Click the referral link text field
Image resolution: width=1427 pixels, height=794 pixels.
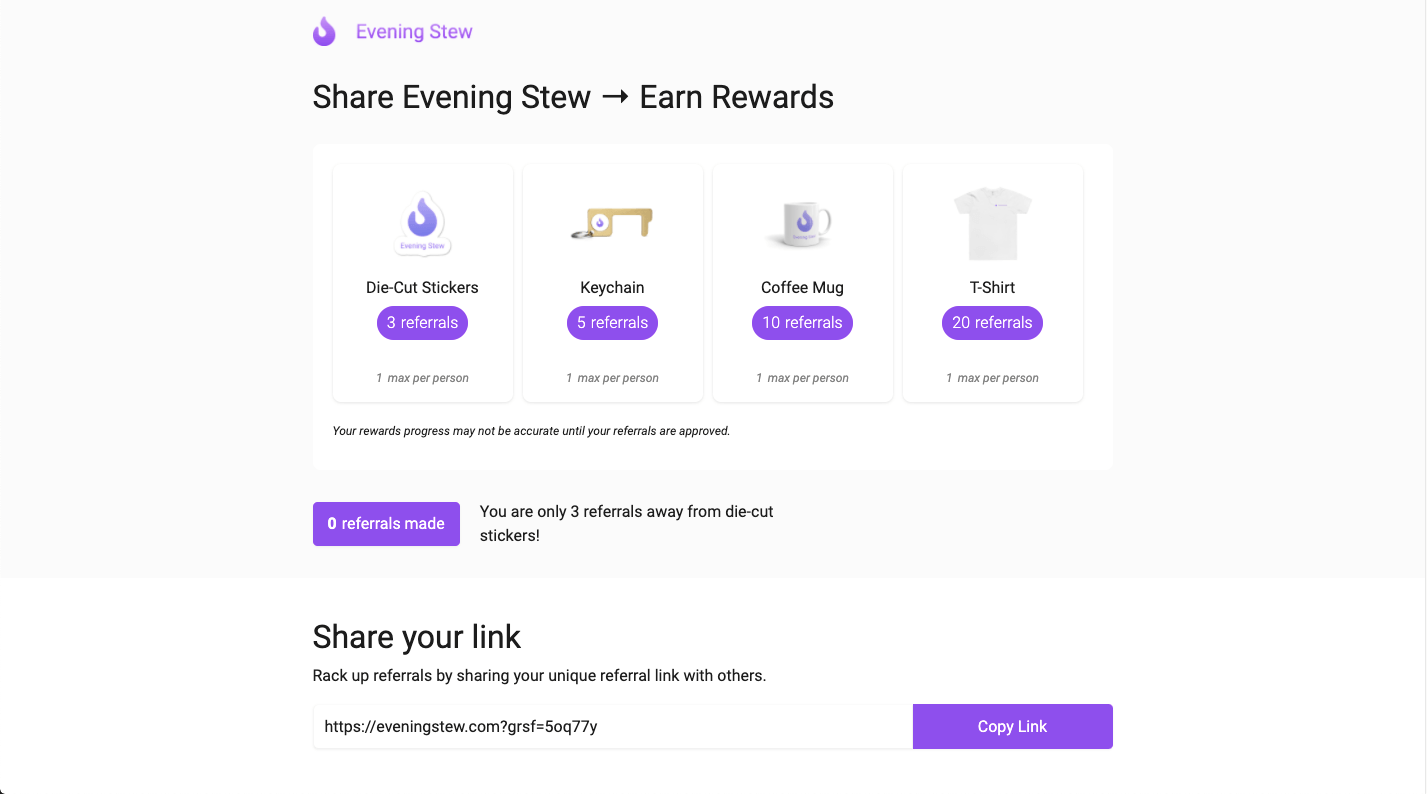[x=612, y=727]
